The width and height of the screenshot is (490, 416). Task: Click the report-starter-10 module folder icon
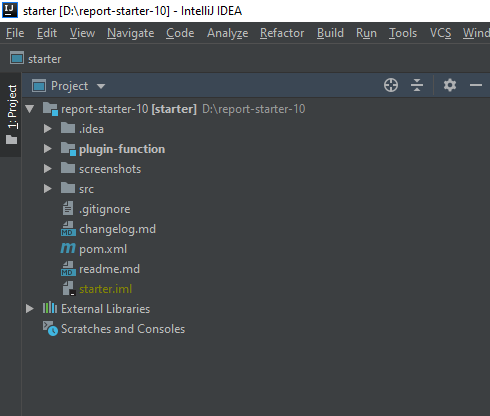click(x=50, y=109)
